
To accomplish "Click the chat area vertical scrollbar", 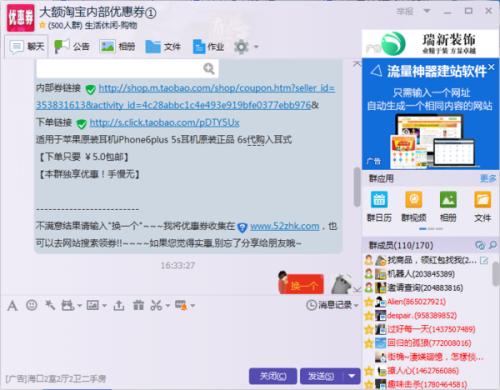I will point(357,187).
